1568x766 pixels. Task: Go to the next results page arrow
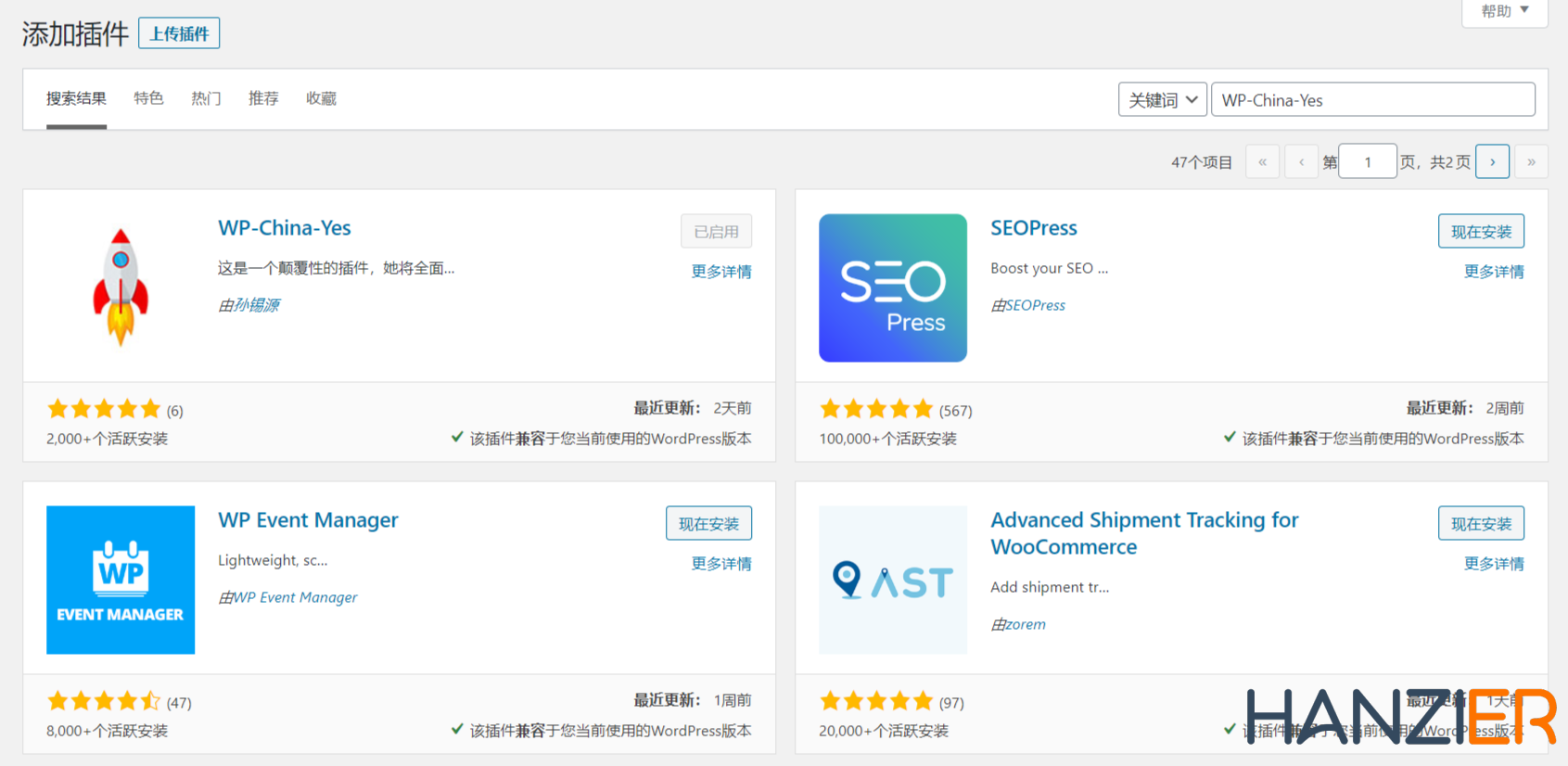(1492, 161)
